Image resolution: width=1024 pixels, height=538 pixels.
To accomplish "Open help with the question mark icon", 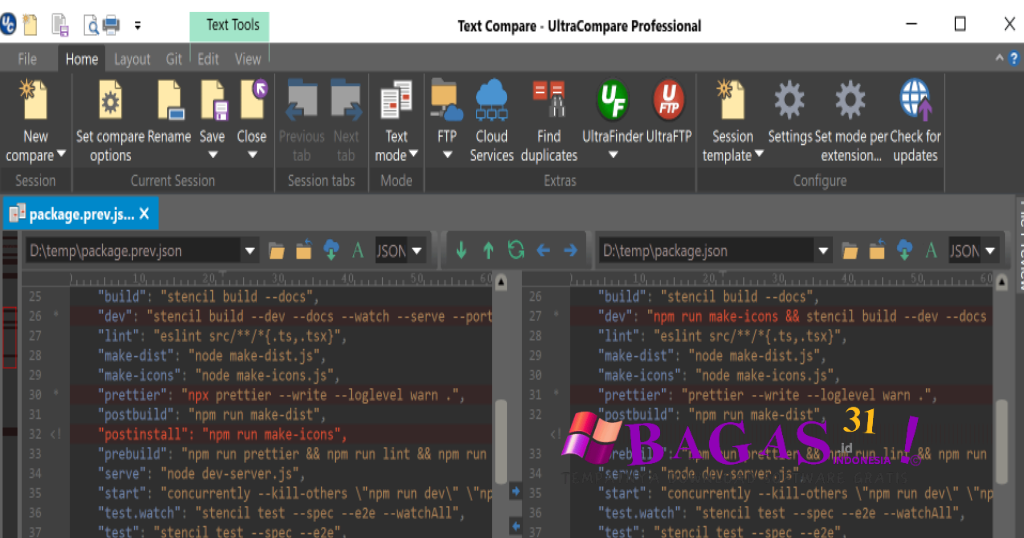I will [x=1014, y=58].
